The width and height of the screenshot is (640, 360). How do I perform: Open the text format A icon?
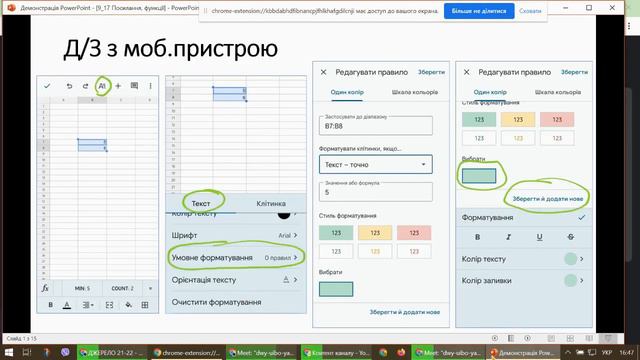102,86
